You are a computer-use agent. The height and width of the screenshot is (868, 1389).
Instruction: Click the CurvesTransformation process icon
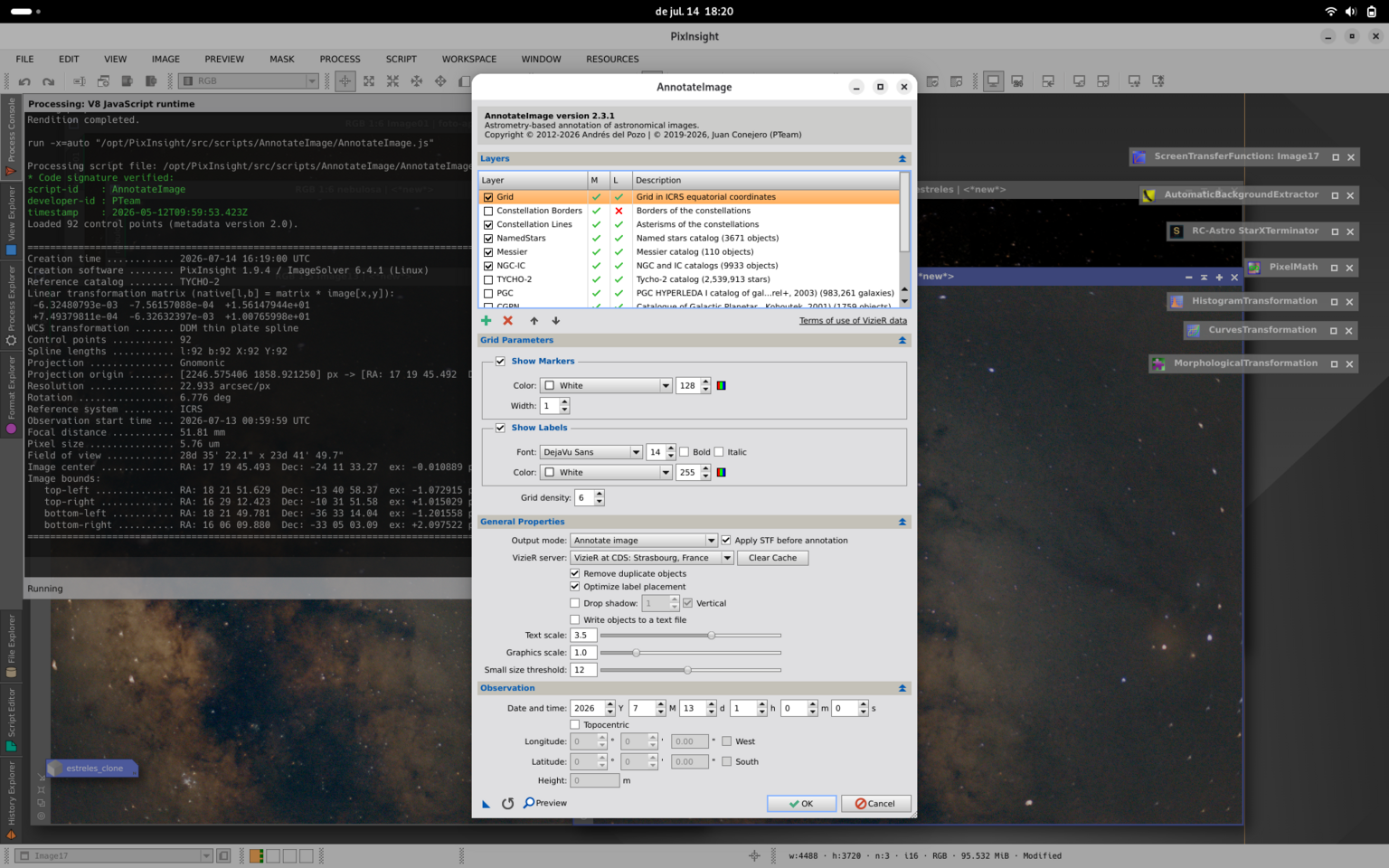tap(1194, 330)
